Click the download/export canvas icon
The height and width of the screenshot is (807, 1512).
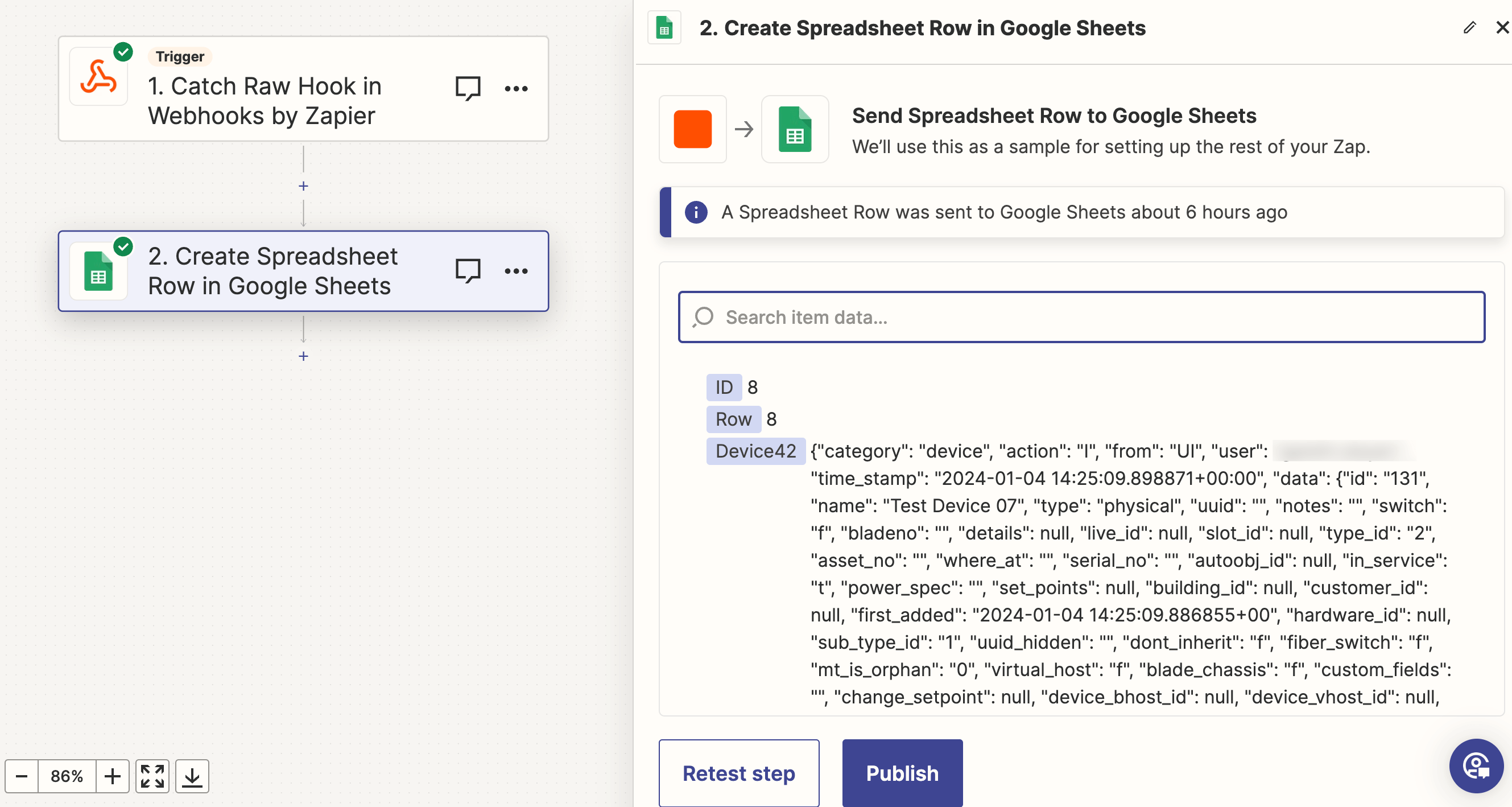tap(192, 776)
